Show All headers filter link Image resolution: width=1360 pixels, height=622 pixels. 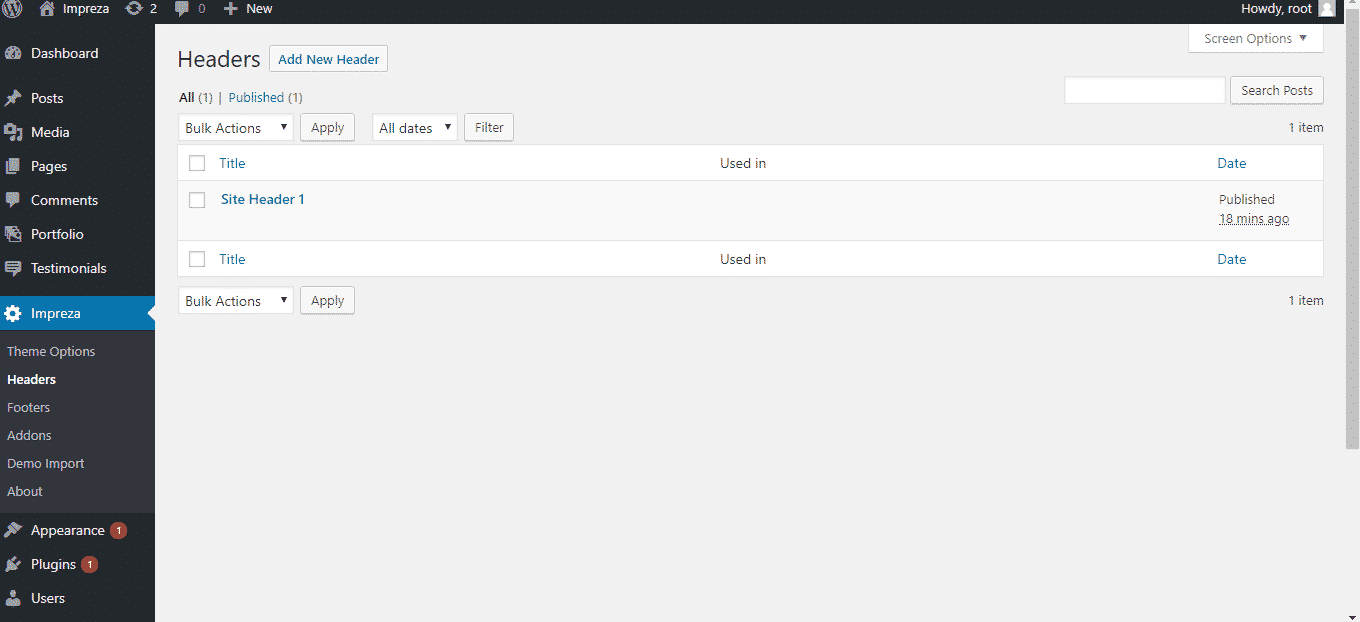pyautogui.click(x=187, y=98)
